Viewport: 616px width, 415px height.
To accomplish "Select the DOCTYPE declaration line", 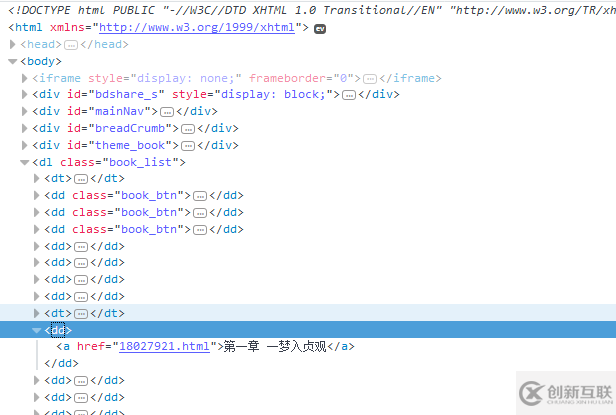I will tap(312, 10).
